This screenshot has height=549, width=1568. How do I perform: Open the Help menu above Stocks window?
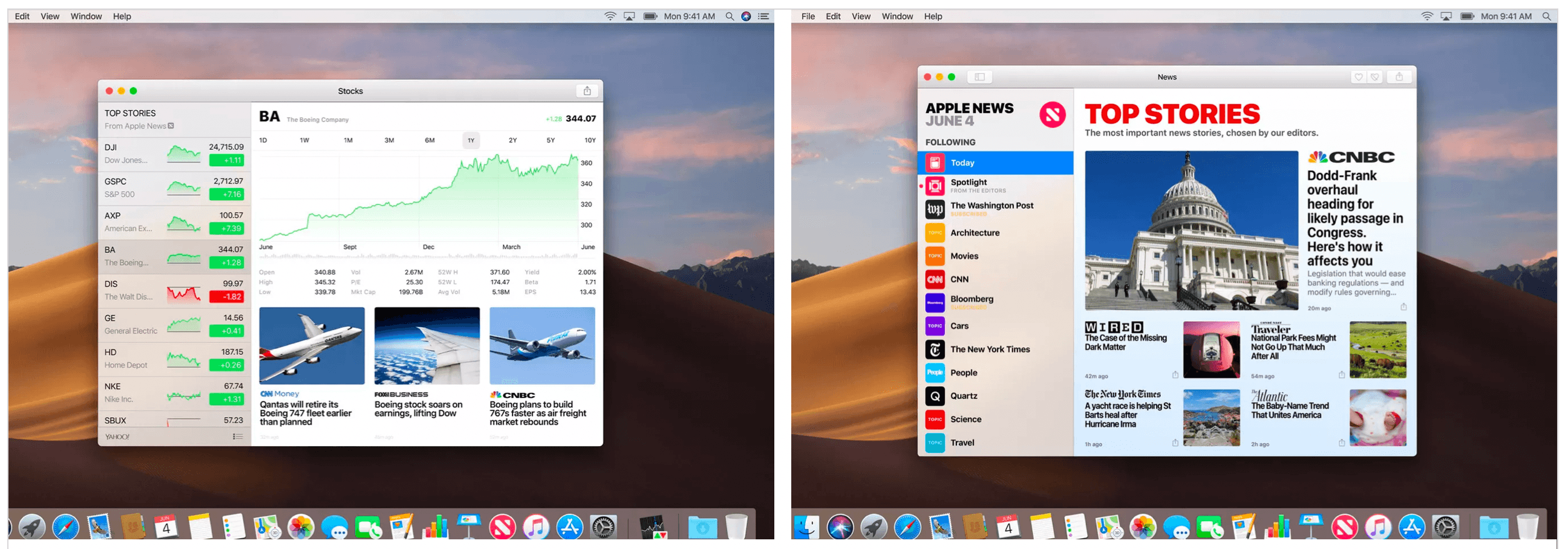pyautogui.click(x=122, y=16)
